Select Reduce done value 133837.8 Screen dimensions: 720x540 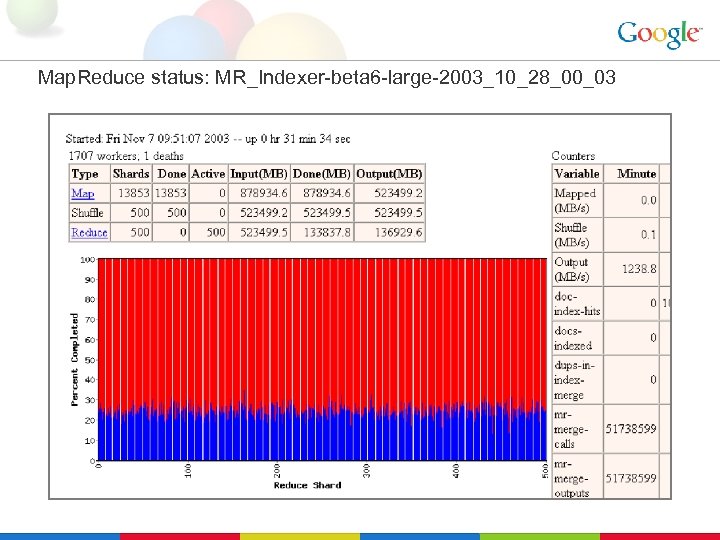tap(326, 232)
